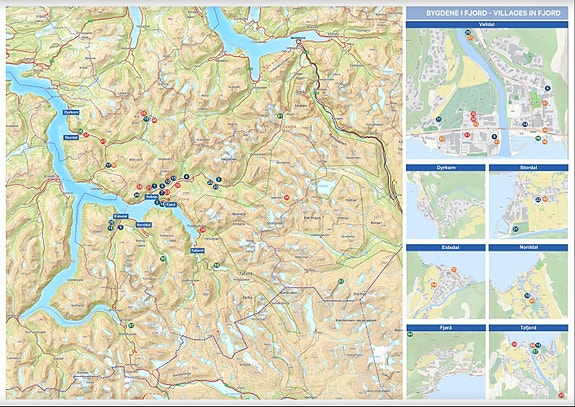The height and width of the screenshot is (407, 575).
Task: Select the Dyrkorn inset header bar
Action: pyautogui.click(x=446, y=168)
